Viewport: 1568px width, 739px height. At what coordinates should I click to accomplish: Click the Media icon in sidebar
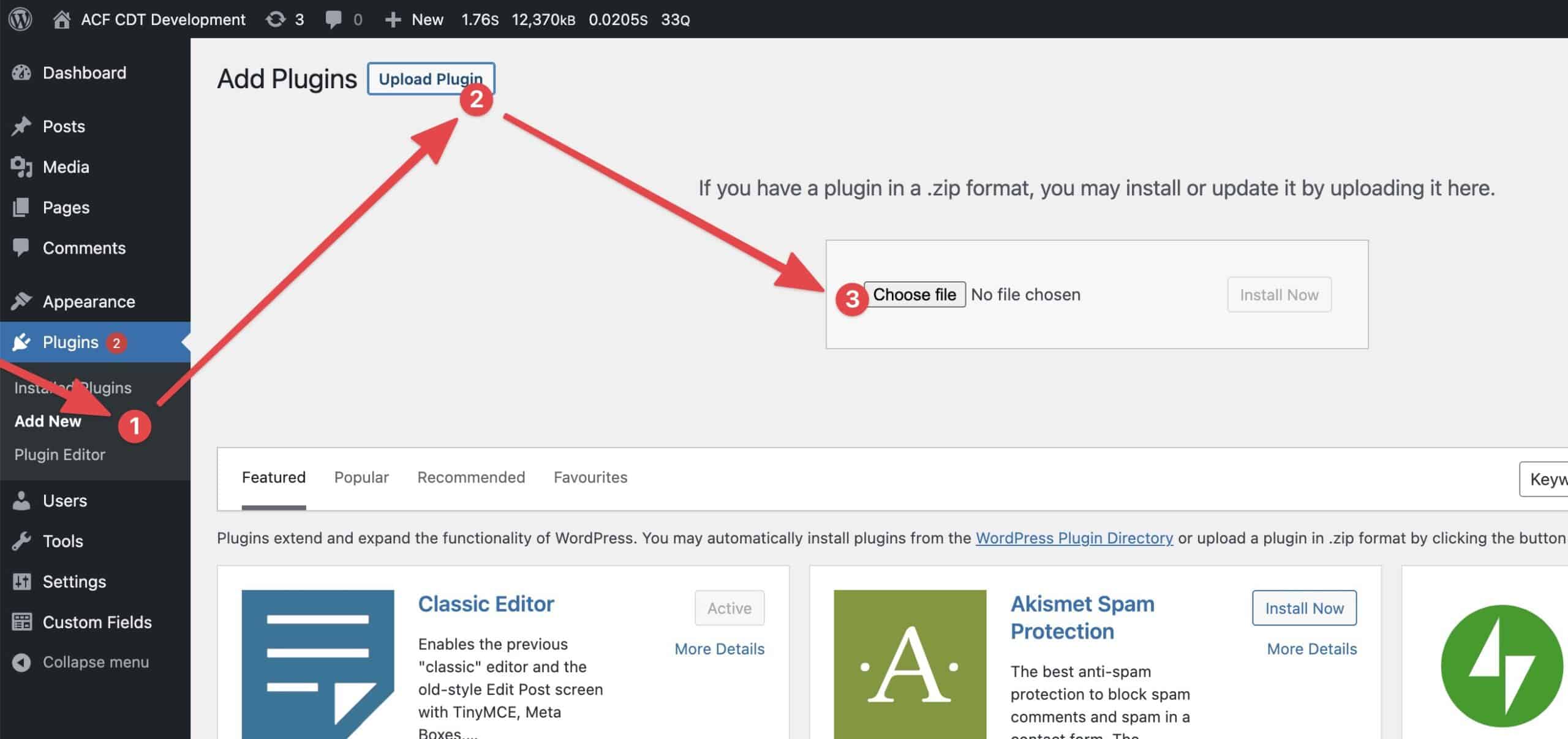click(21, 167)
